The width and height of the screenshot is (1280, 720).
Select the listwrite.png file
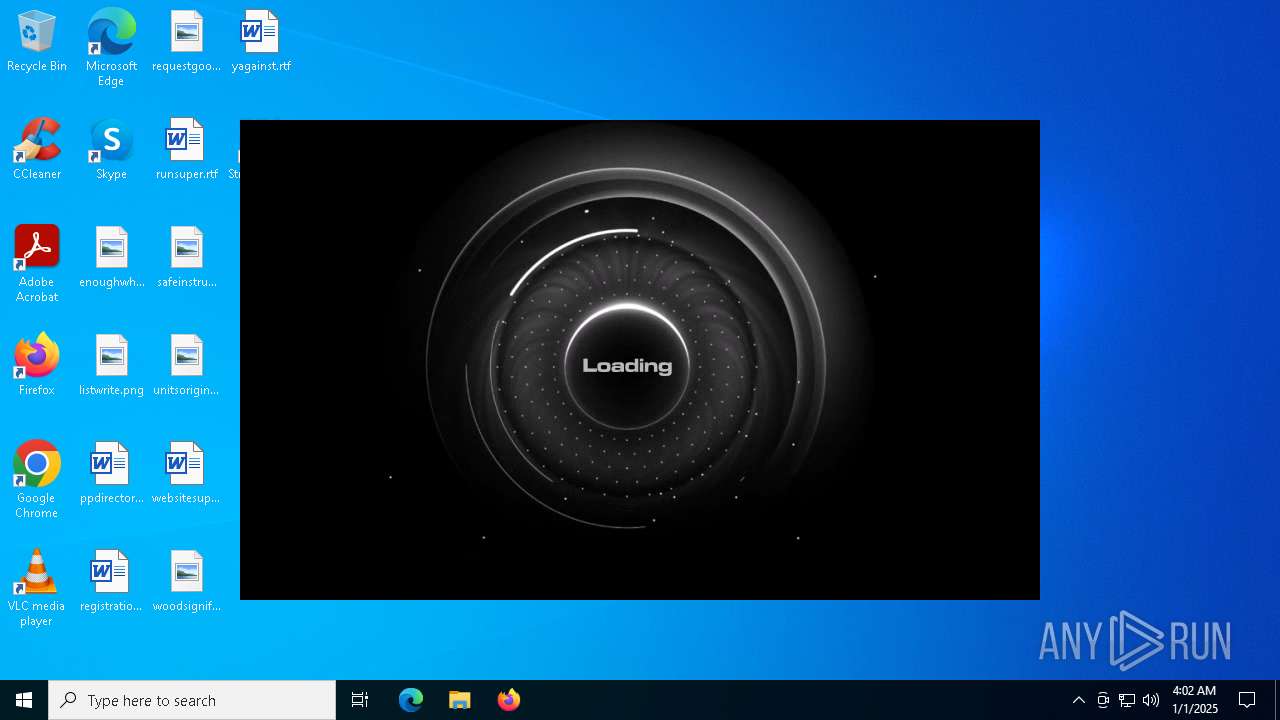pos(111,366)
